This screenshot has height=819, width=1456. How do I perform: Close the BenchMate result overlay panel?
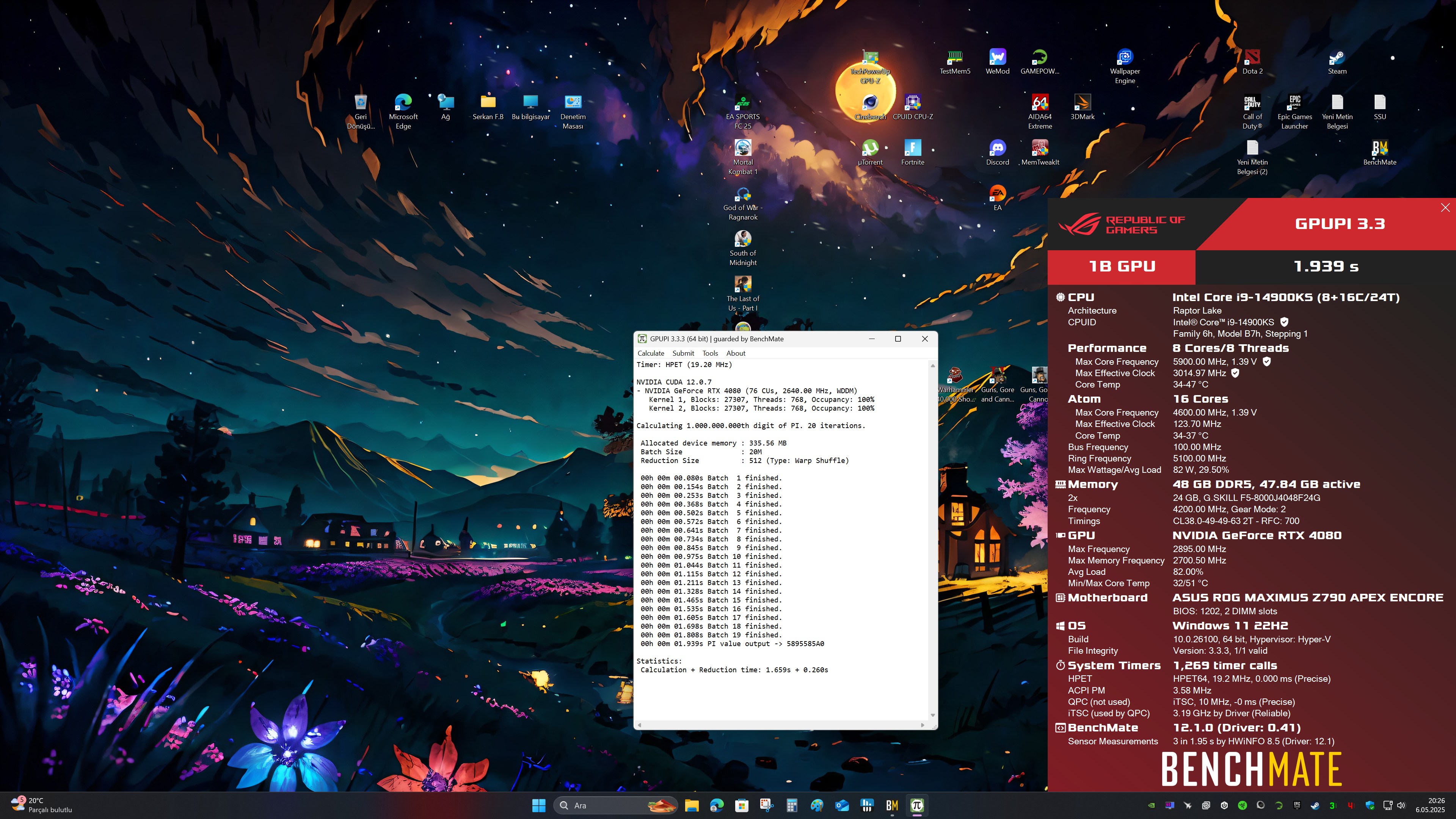pyautogui.click(x=1445, y=207)
